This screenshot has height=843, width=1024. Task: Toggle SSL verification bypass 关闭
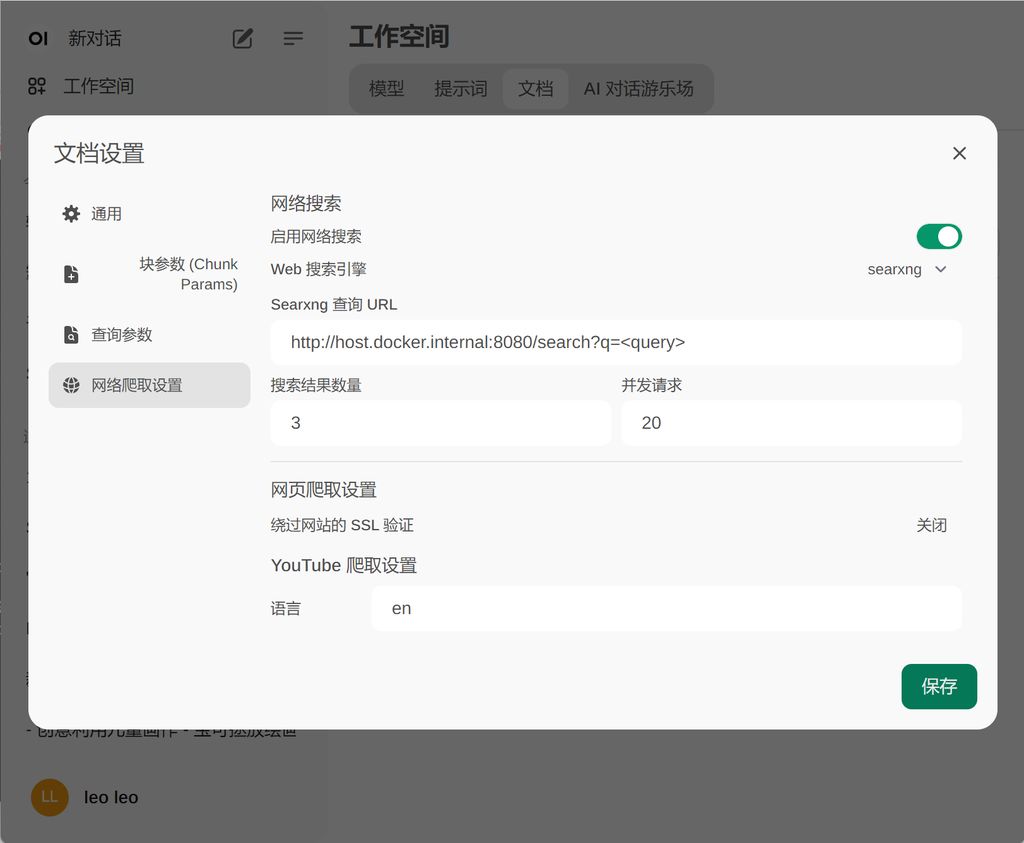pyautogui.click(x=931, y=525)
